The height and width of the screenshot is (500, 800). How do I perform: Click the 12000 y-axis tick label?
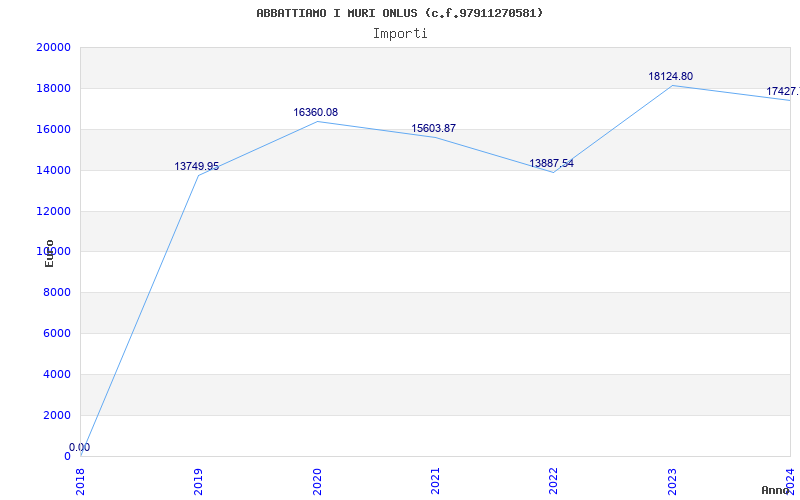tap(53, 211)
